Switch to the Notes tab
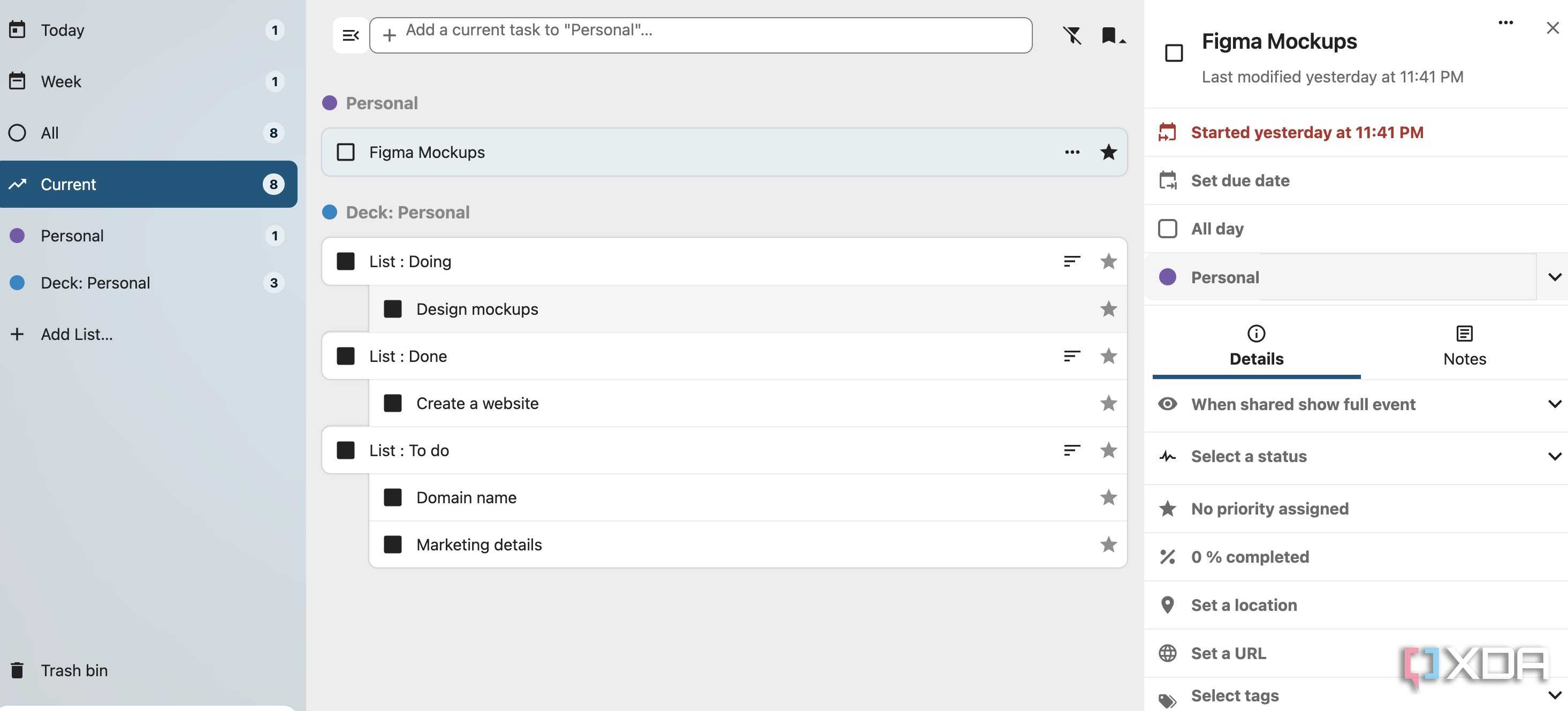1568x711 pixels. [1464, 347]
